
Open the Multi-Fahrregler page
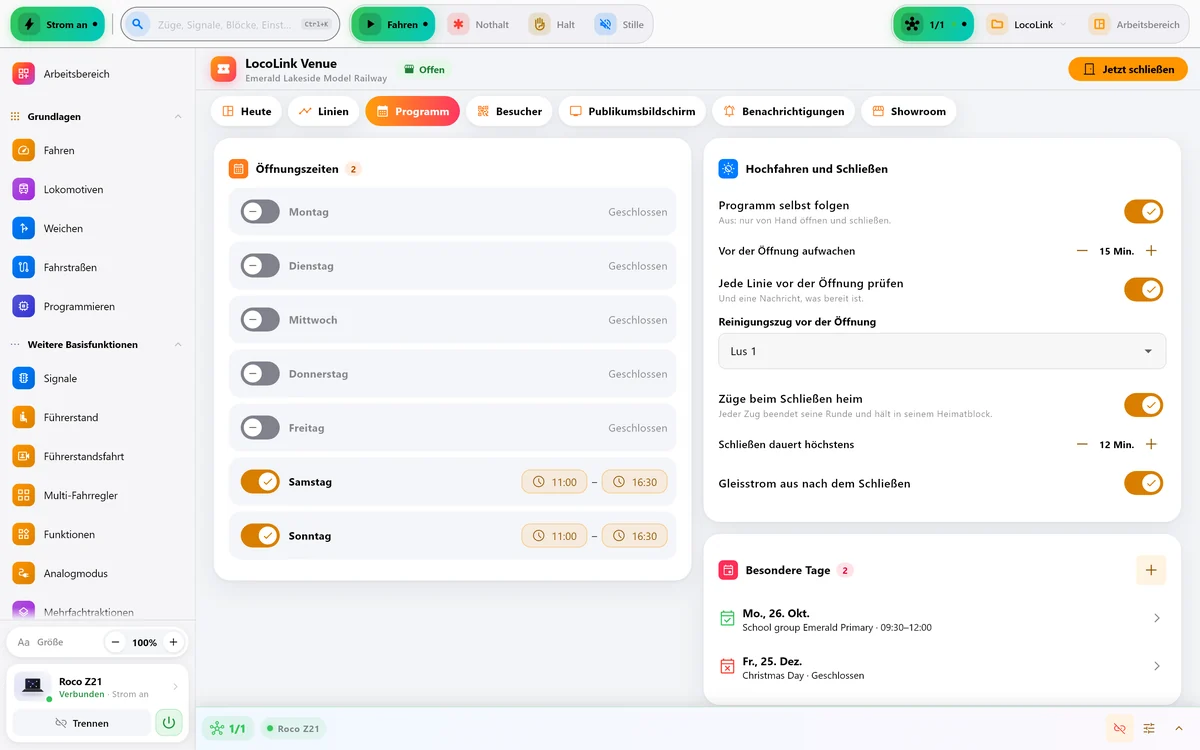[97, 495]
